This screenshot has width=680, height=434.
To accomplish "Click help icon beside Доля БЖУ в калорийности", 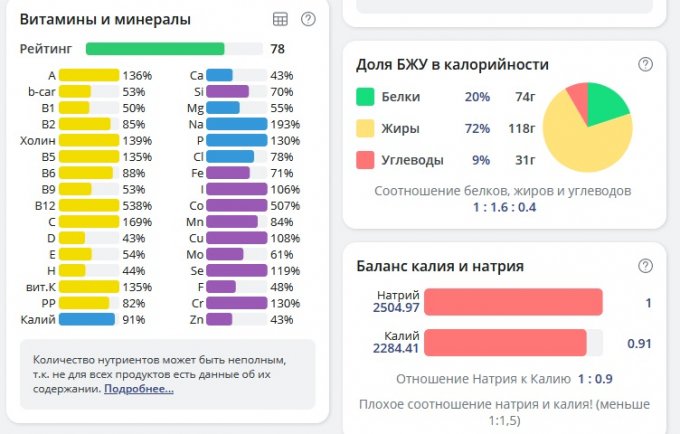I will [645, 64].
